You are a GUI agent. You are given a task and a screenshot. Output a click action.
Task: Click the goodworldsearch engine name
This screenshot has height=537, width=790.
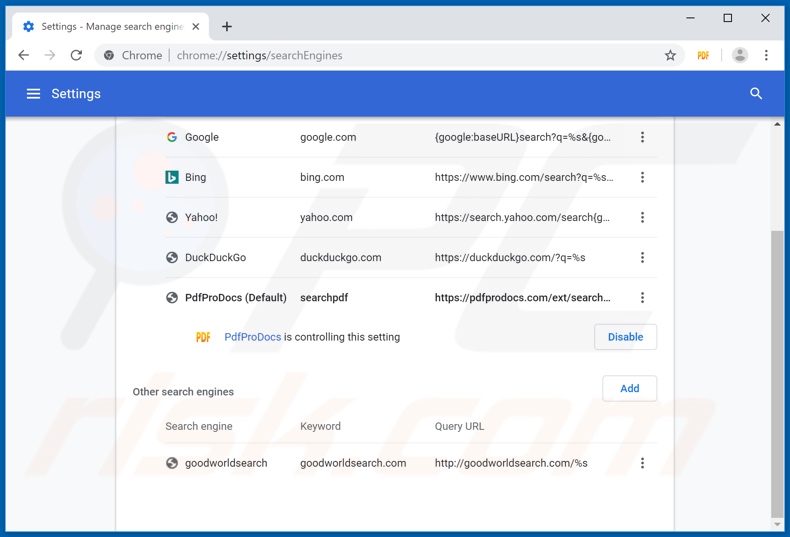(226, 463)
